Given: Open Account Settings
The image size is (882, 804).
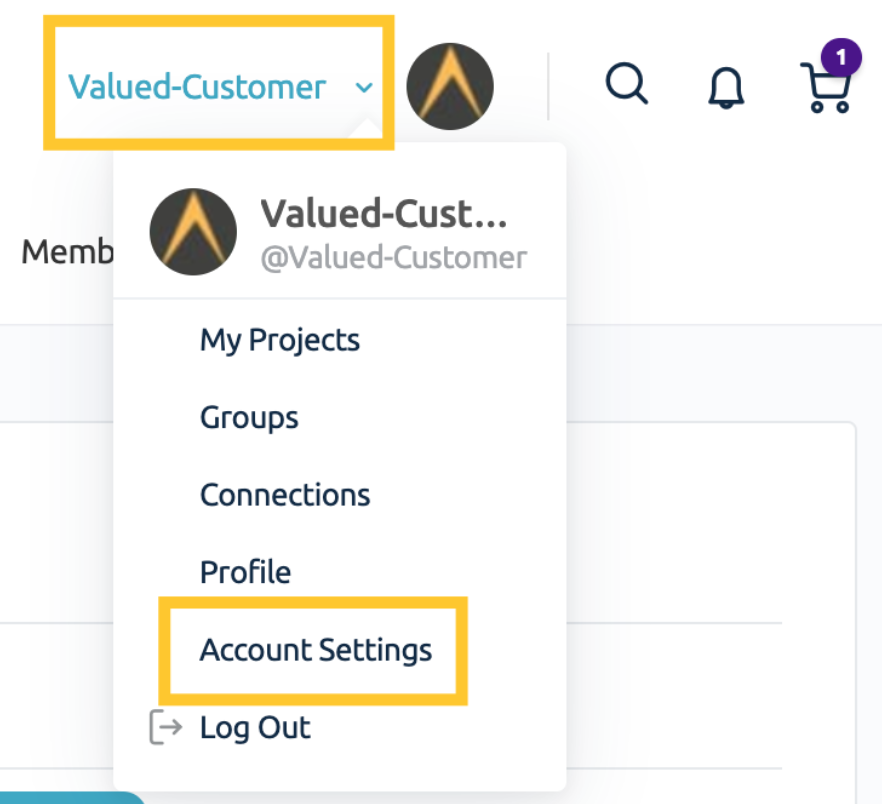Looking at the screenshot, I should point(316,650).
